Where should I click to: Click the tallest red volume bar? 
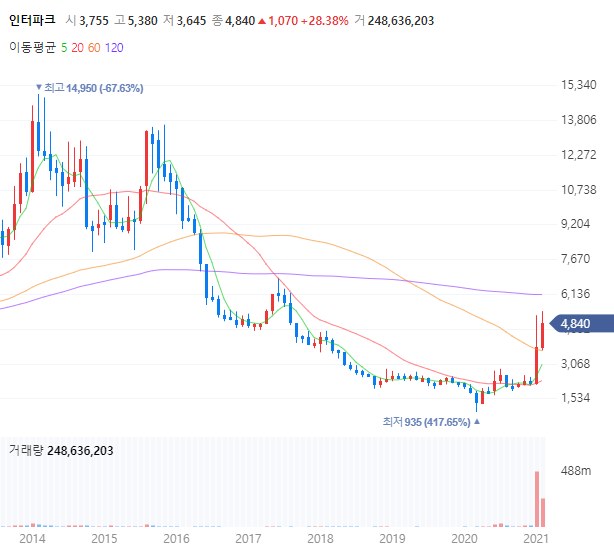pos(537,499)
